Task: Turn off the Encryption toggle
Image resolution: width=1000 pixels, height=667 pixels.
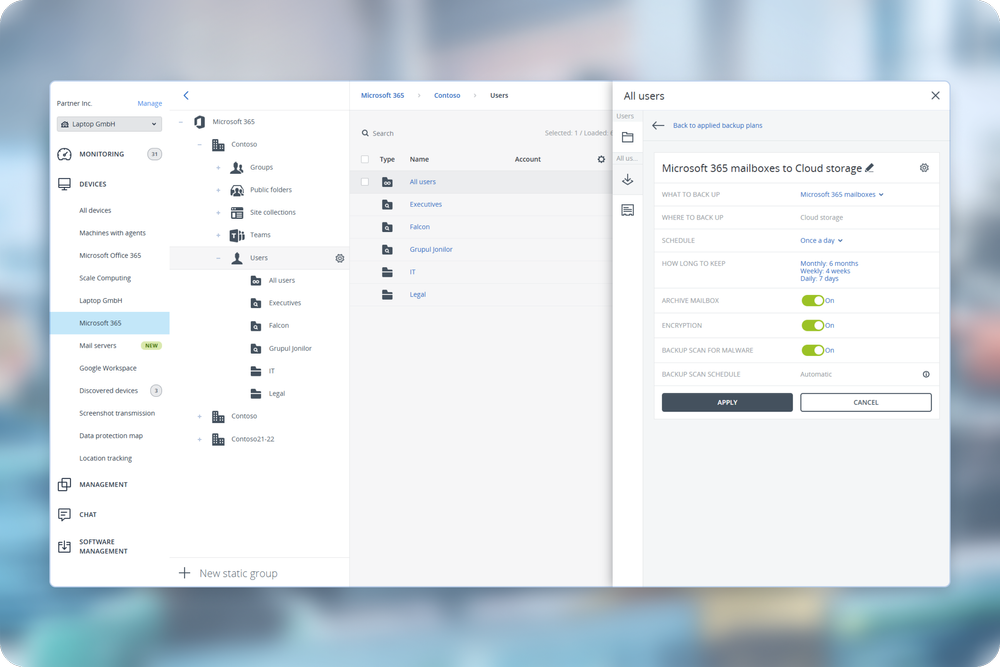Action: [x=812, y=325]
